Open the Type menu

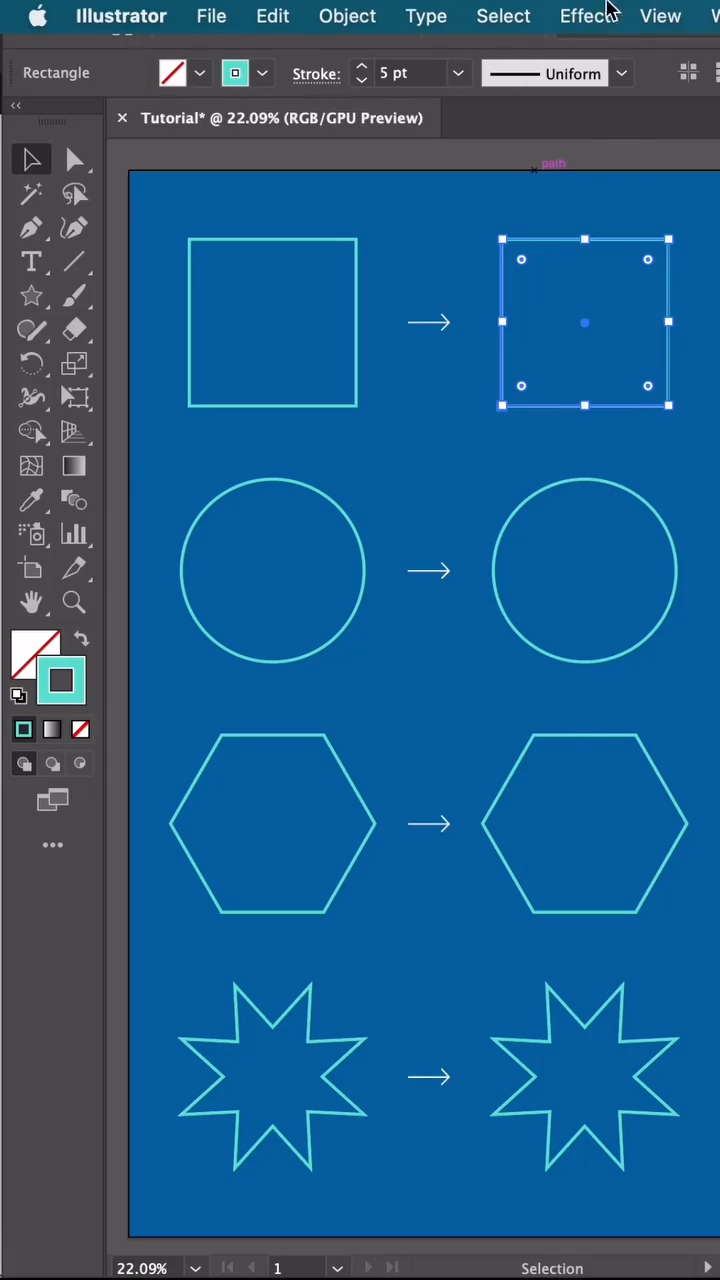point(426,16)
